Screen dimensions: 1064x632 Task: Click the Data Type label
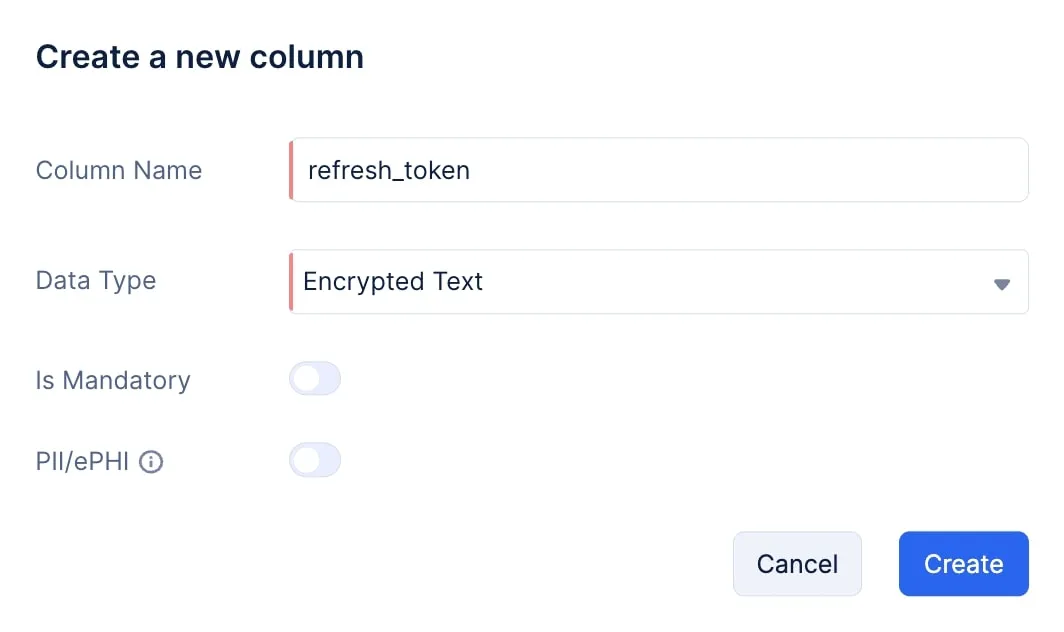point(96,280)
